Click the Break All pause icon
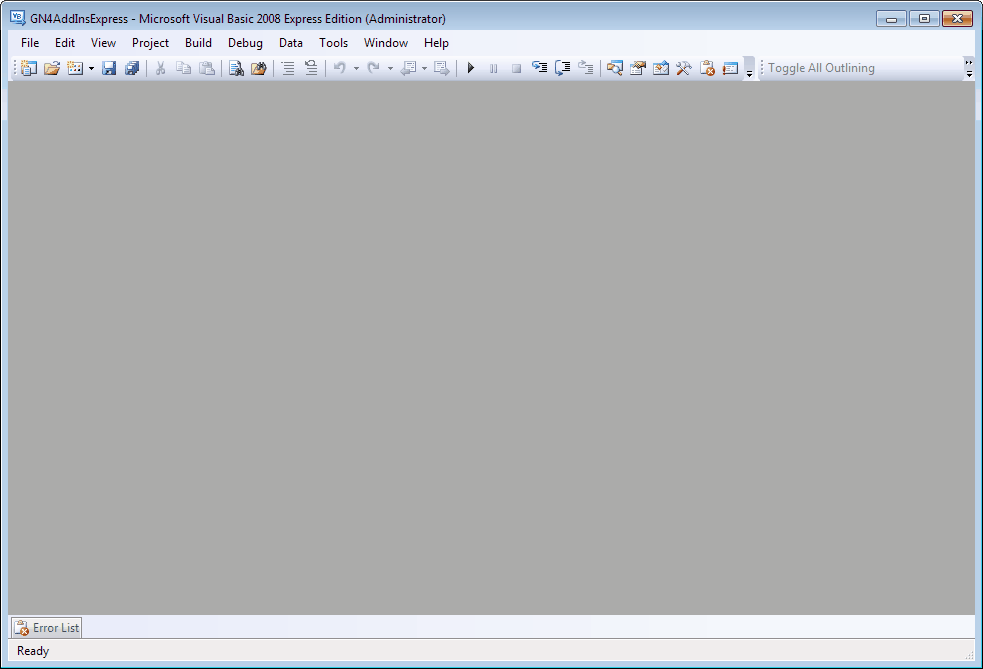 coord(493,68)
